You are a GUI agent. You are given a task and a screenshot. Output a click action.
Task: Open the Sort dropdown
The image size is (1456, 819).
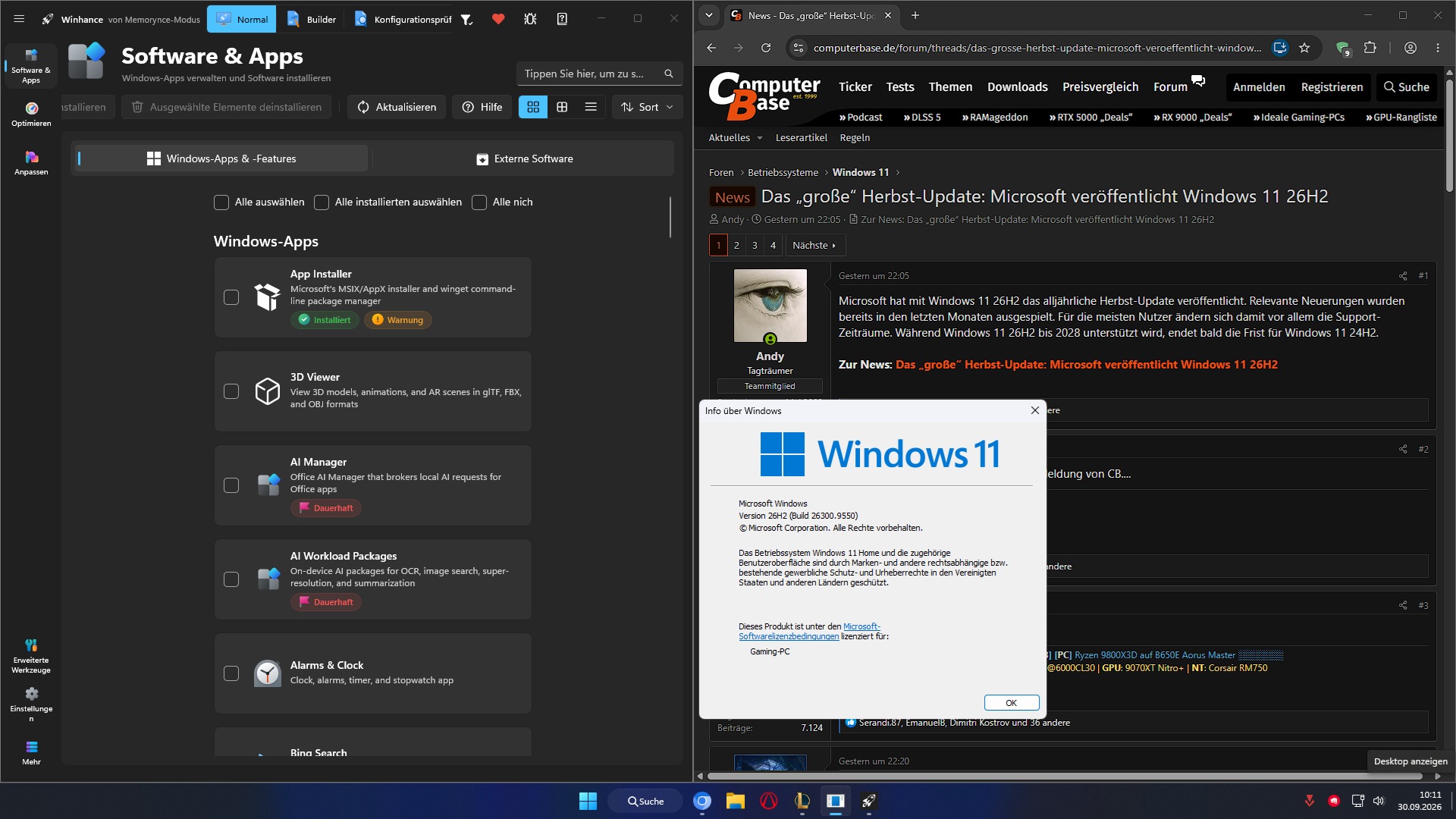point(648,107)
